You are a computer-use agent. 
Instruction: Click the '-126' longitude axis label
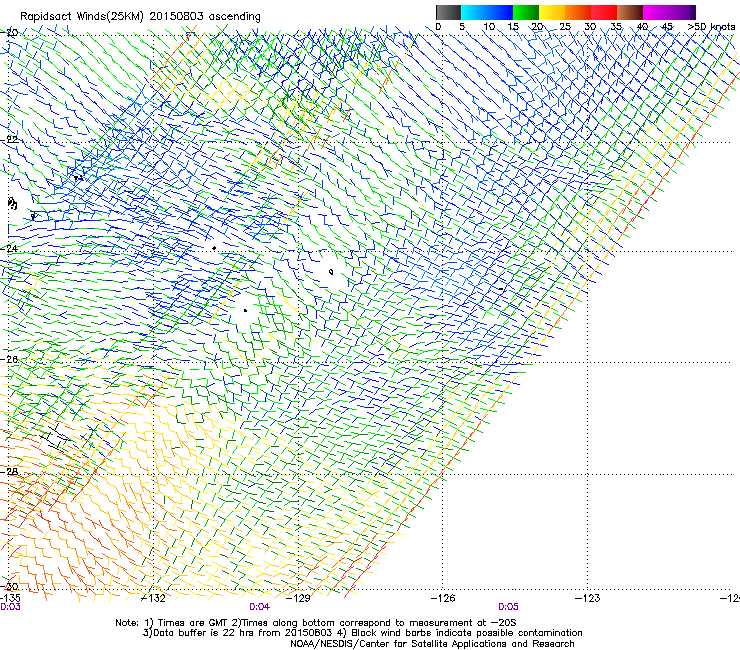tap(443, 598)
